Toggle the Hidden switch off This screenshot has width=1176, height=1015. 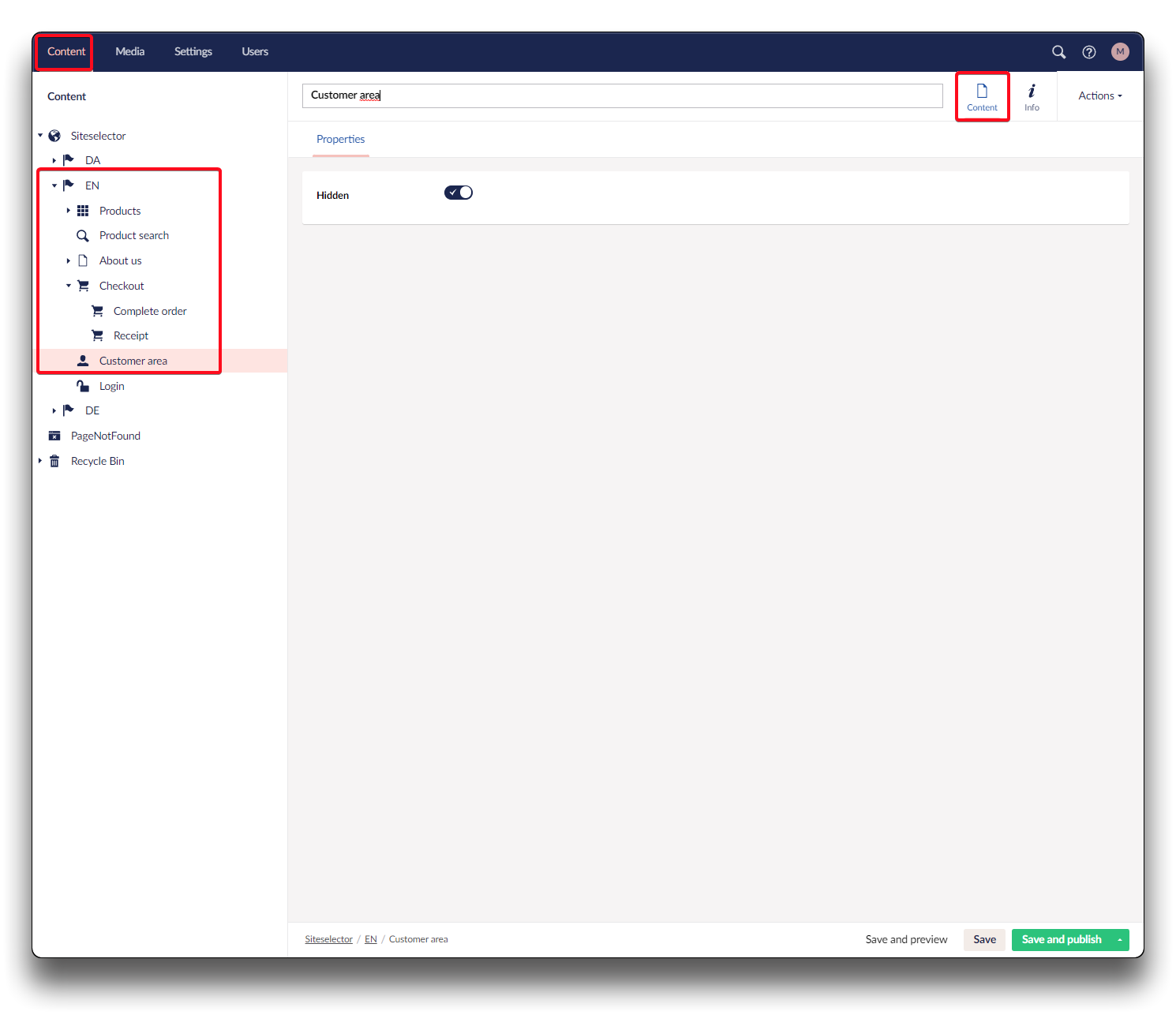[x=459, y=193]
